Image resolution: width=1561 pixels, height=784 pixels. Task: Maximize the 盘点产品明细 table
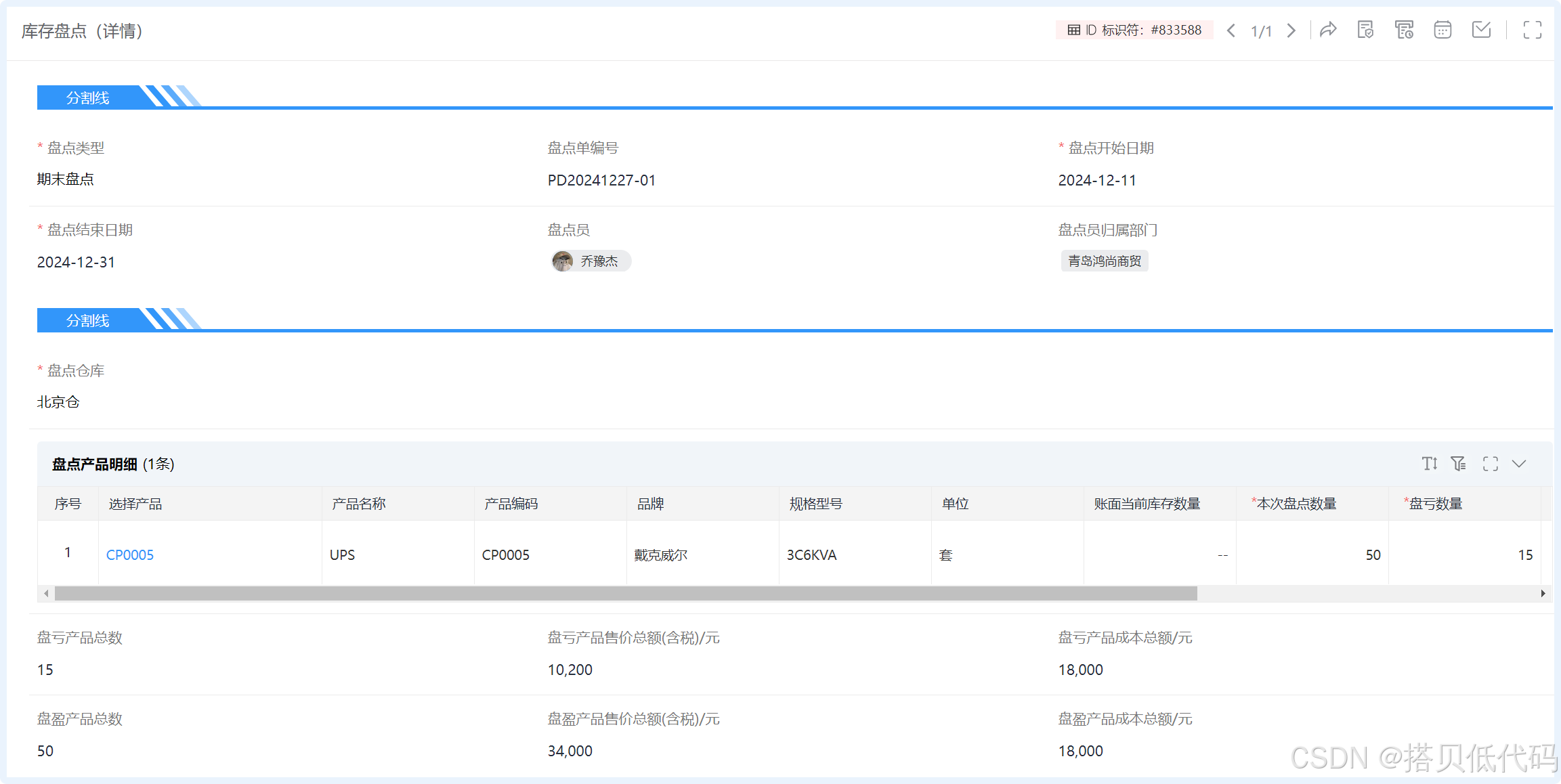click(1490, 464)
